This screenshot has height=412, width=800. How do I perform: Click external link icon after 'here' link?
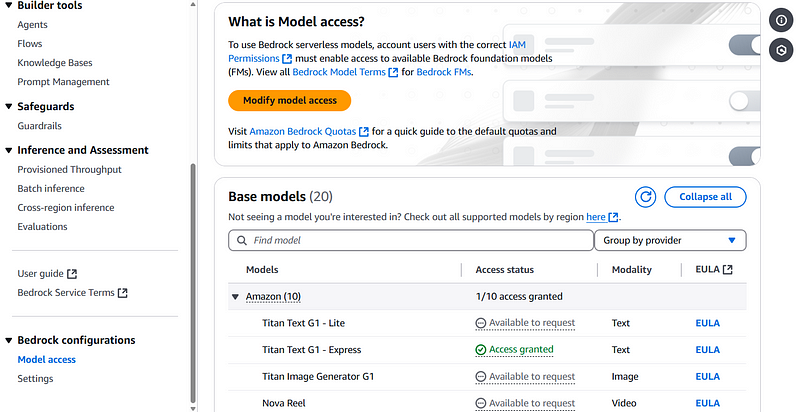coord(613,217)
